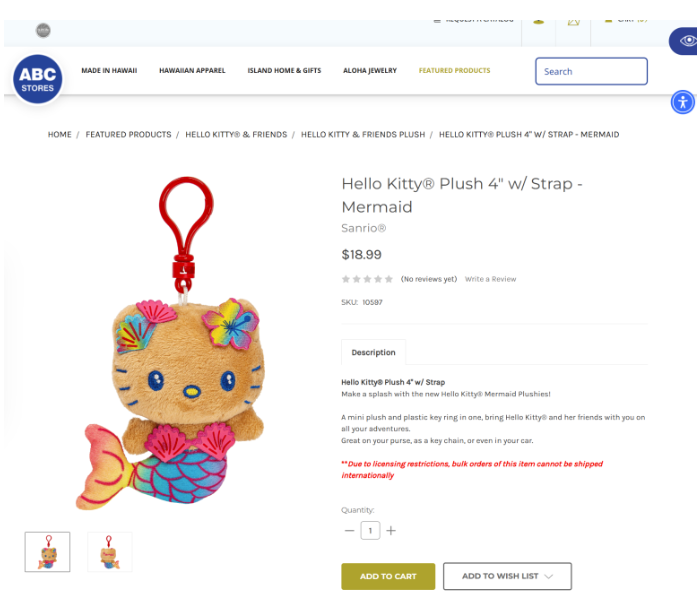Open the accessibility widget icon

click(682, 102)
